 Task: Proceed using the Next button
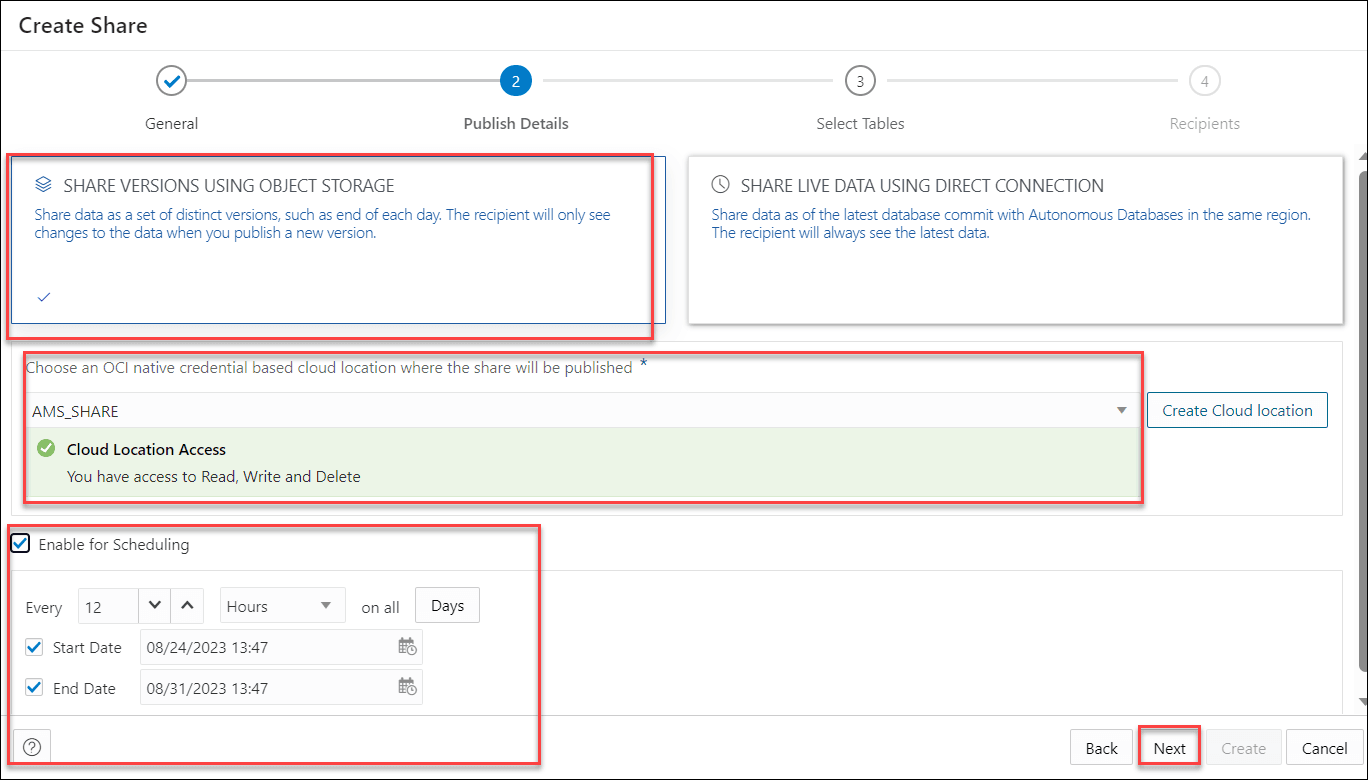point(1168,747)
